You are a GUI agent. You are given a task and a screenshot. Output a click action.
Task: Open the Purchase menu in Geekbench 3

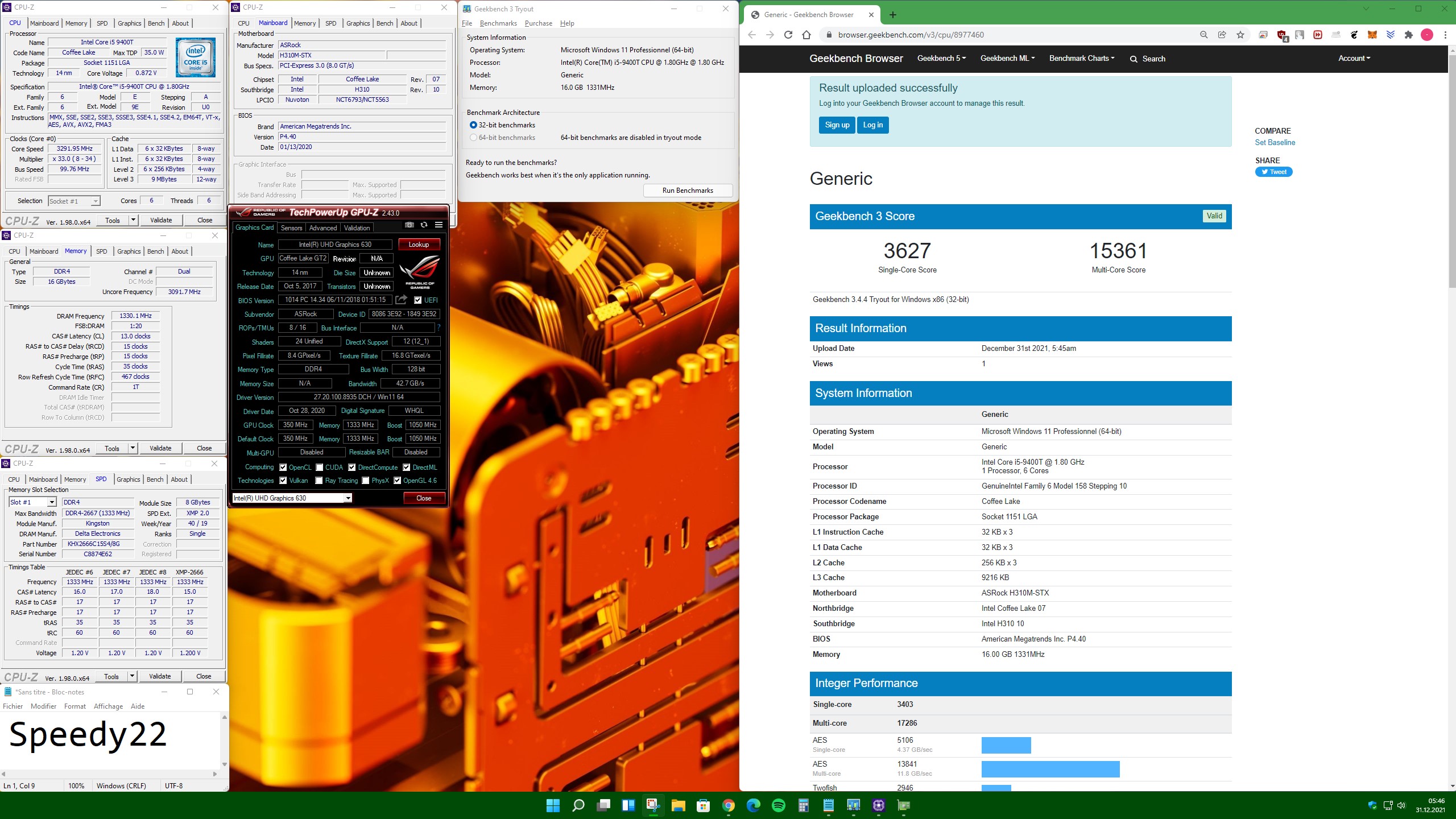click(538, 23)
